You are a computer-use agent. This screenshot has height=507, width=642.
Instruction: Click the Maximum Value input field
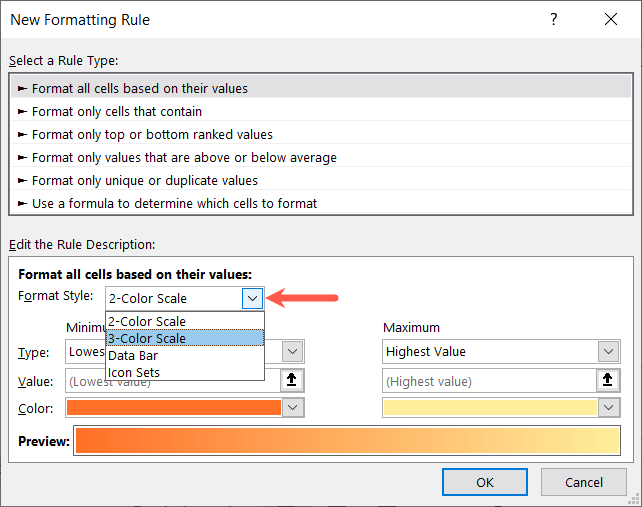click(x=489, y=380)
